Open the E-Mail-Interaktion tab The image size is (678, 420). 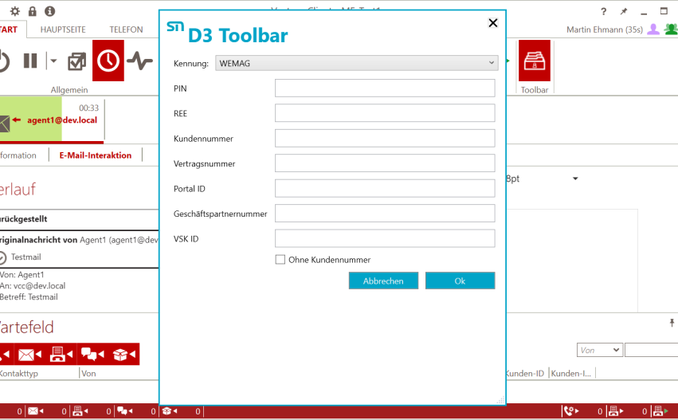(95, 155)
